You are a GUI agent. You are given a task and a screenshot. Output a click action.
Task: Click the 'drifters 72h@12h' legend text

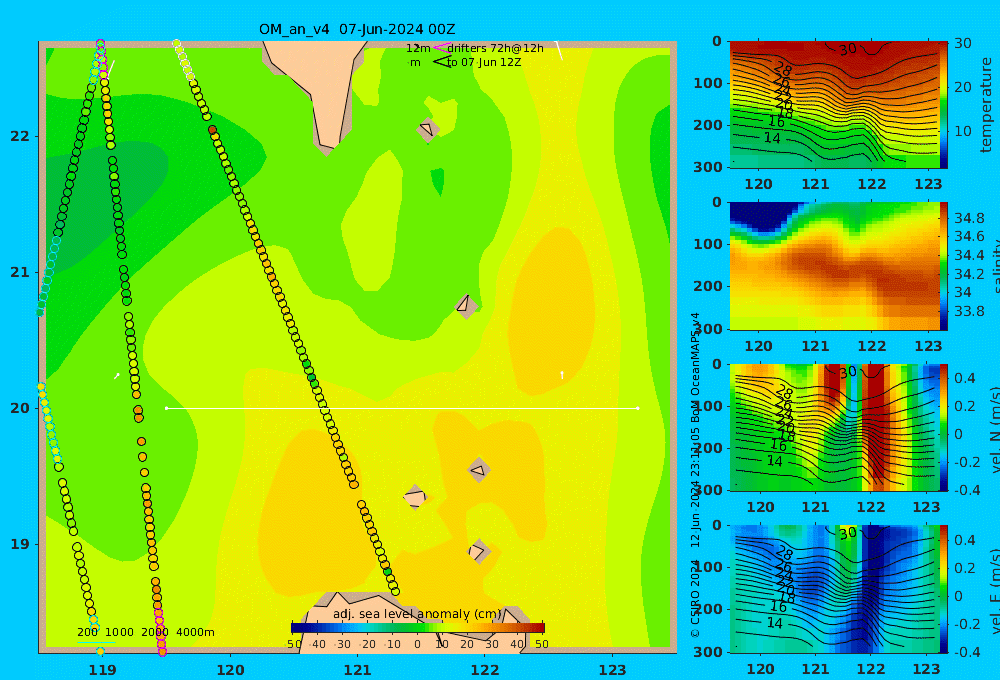click(x=495, y=48)
